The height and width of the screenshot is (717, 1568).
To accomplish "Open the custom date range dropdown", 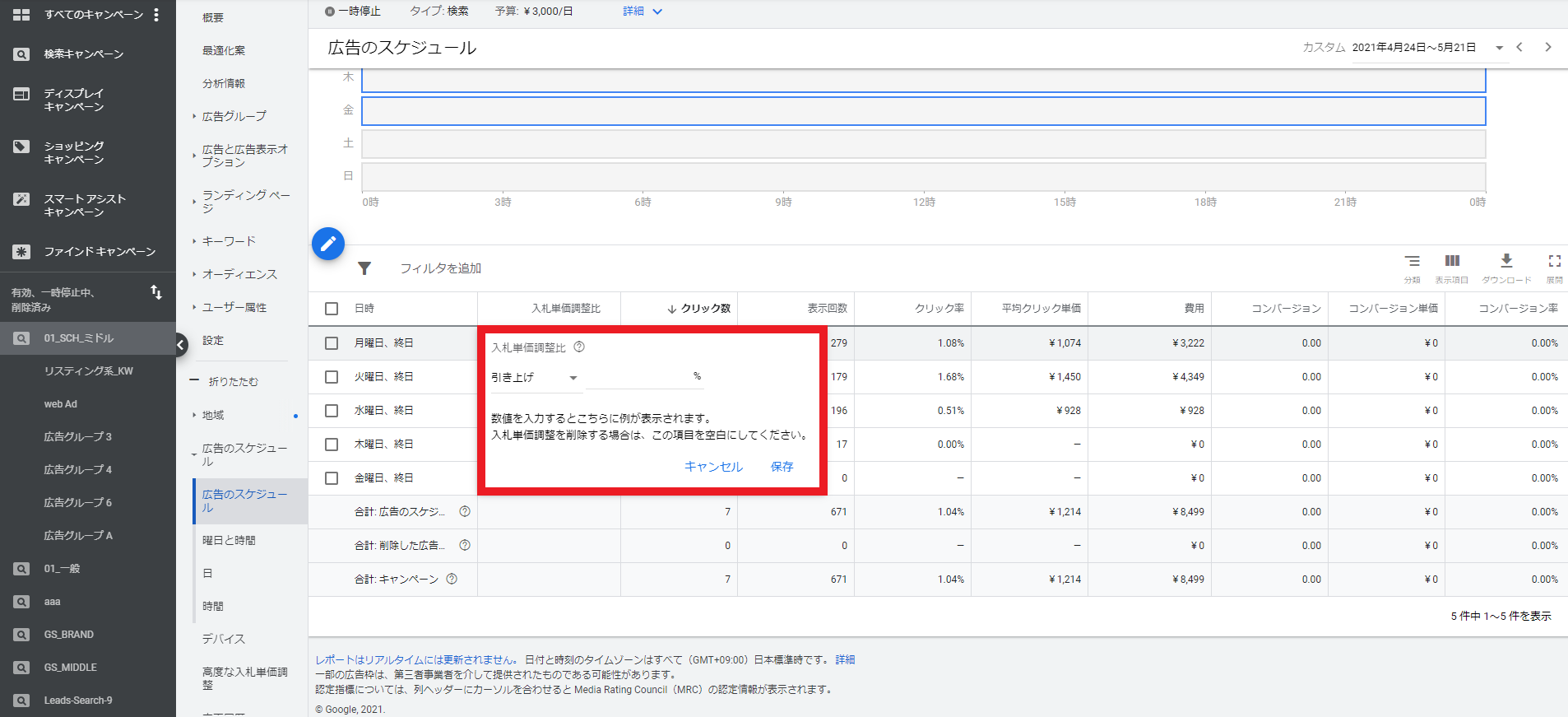I will click(1428, 48).
